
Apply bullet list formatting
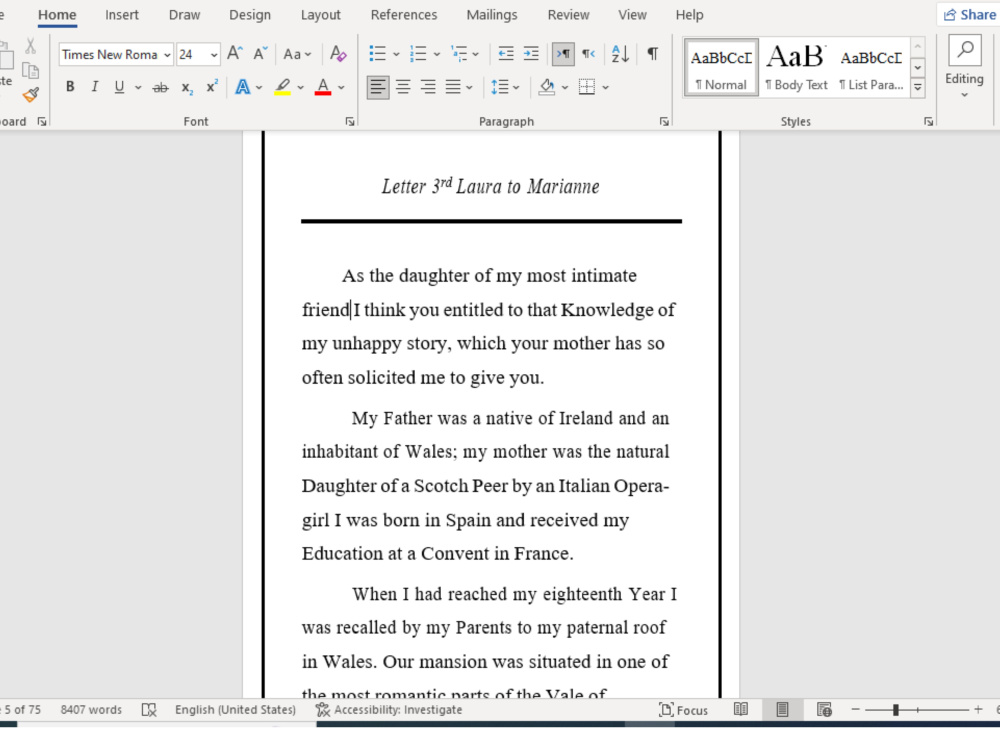pos(378,54)
